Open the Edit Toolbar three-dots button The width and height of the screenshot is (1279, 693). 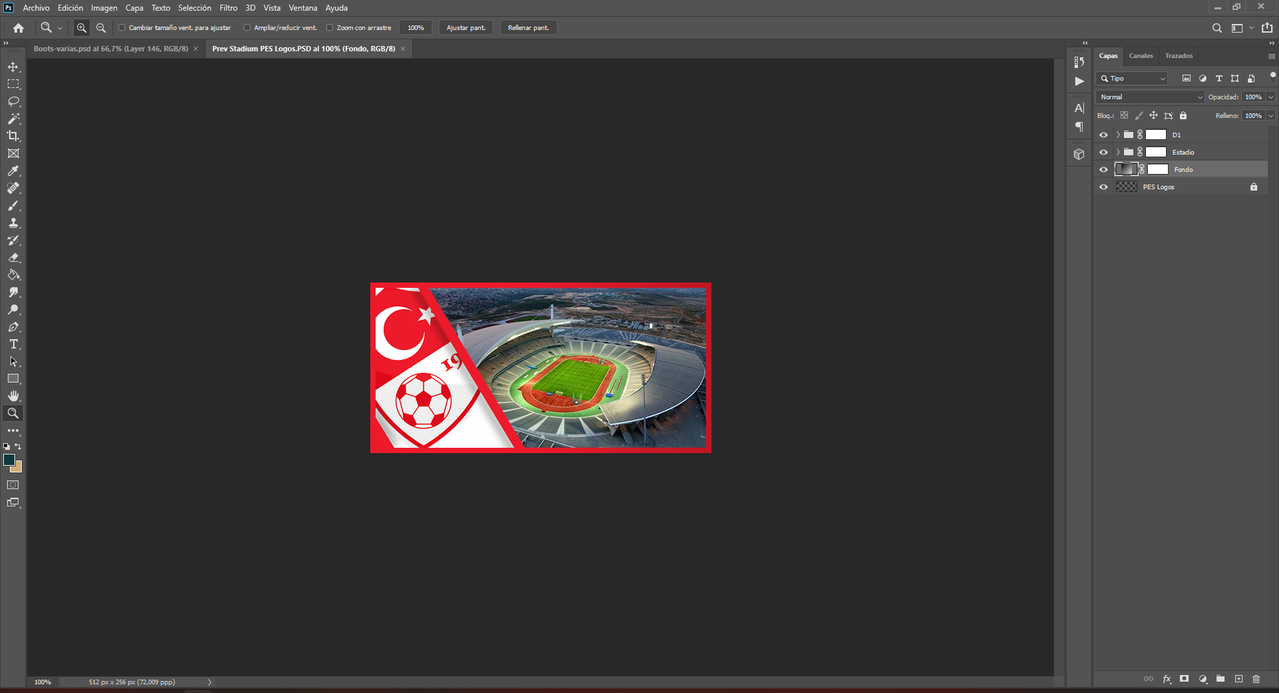coord(13,431)
